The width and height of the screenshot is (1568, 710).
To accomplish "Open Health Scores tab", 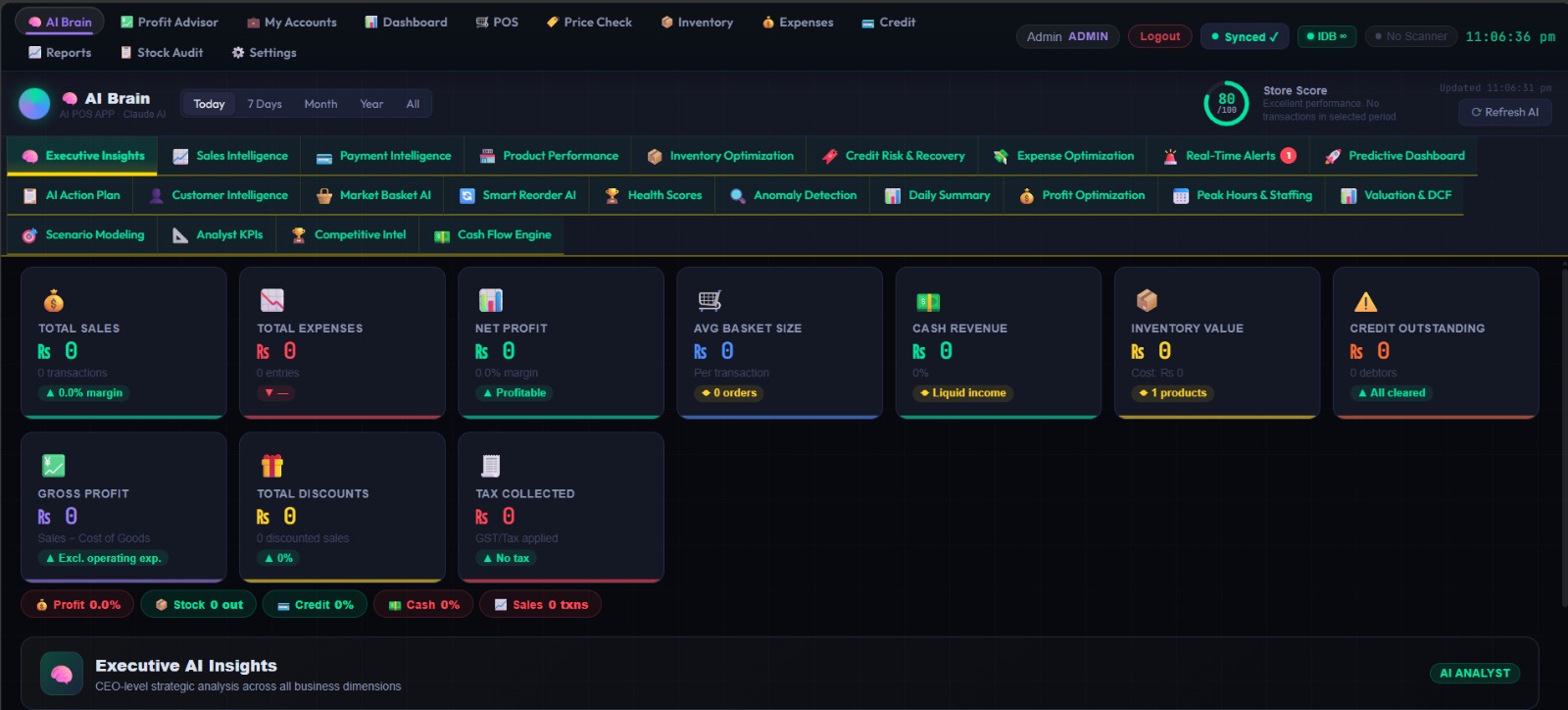I will click(653, 195).
